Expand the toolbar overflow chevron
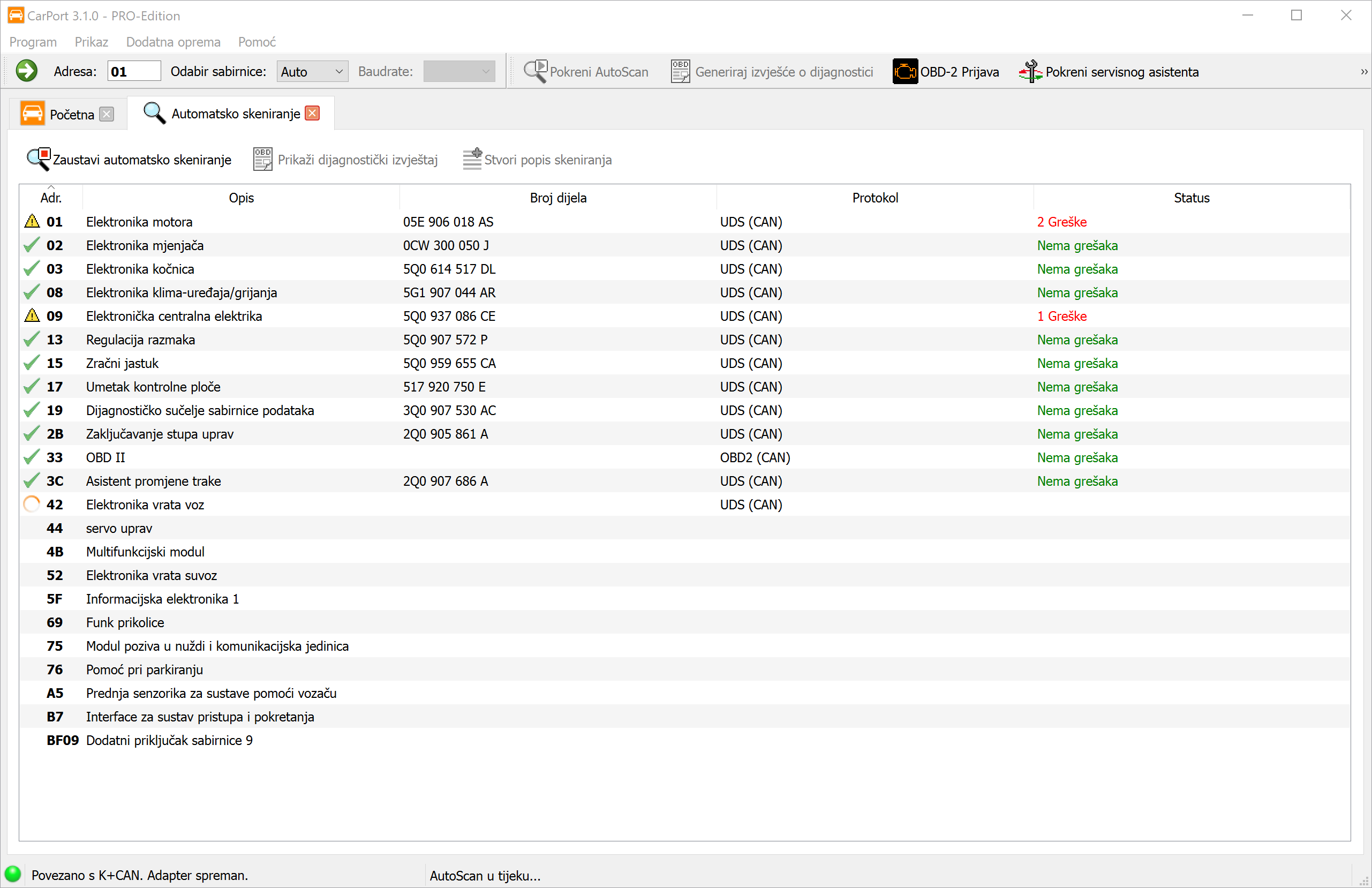1372x888 pixels. click(1363, 72)
